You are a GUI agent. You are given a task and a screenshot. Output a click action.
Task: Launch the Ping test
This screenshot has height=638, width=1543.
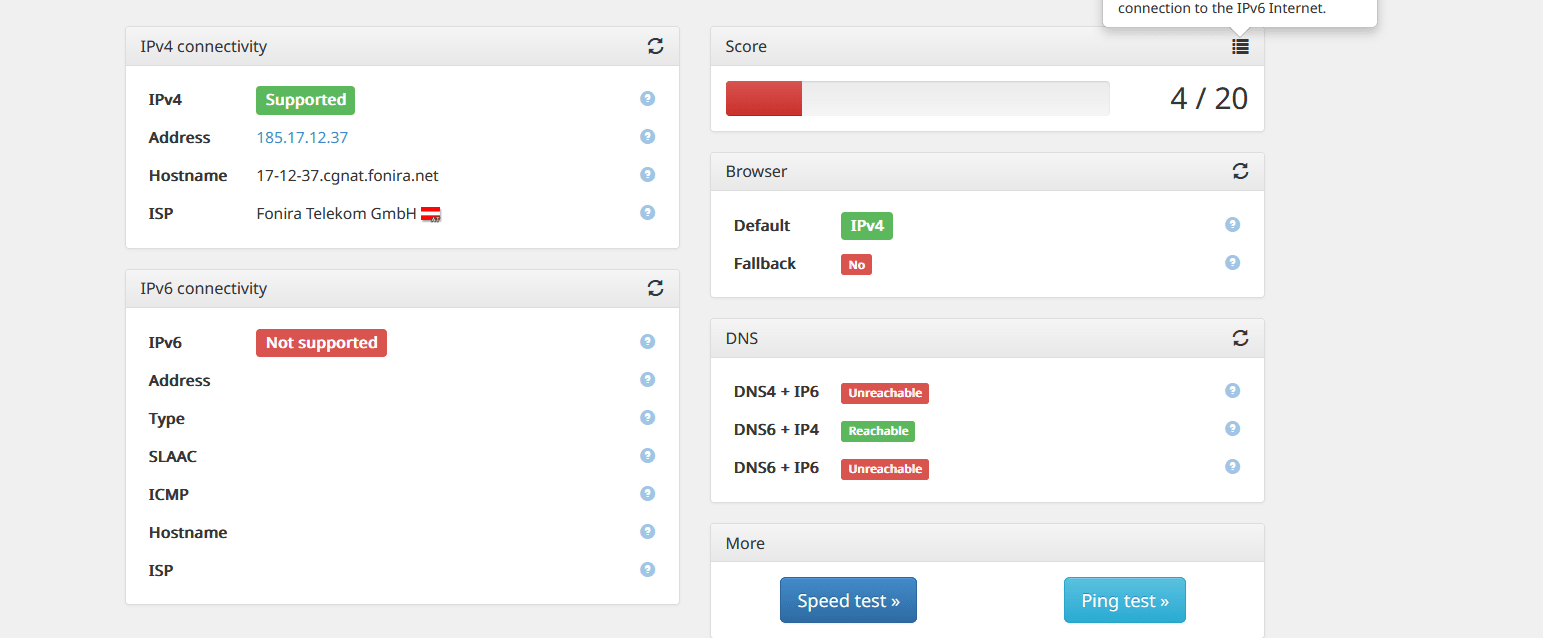1124,600
